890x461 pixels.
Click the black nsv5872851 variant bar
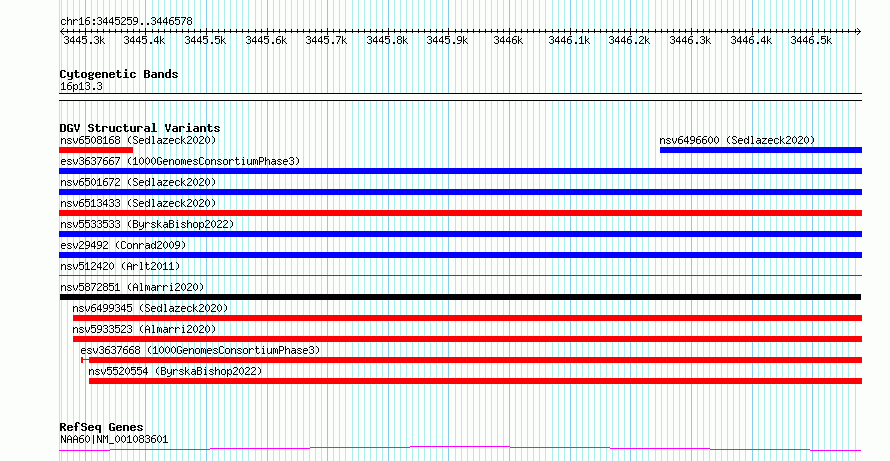[x=460, y=297]
